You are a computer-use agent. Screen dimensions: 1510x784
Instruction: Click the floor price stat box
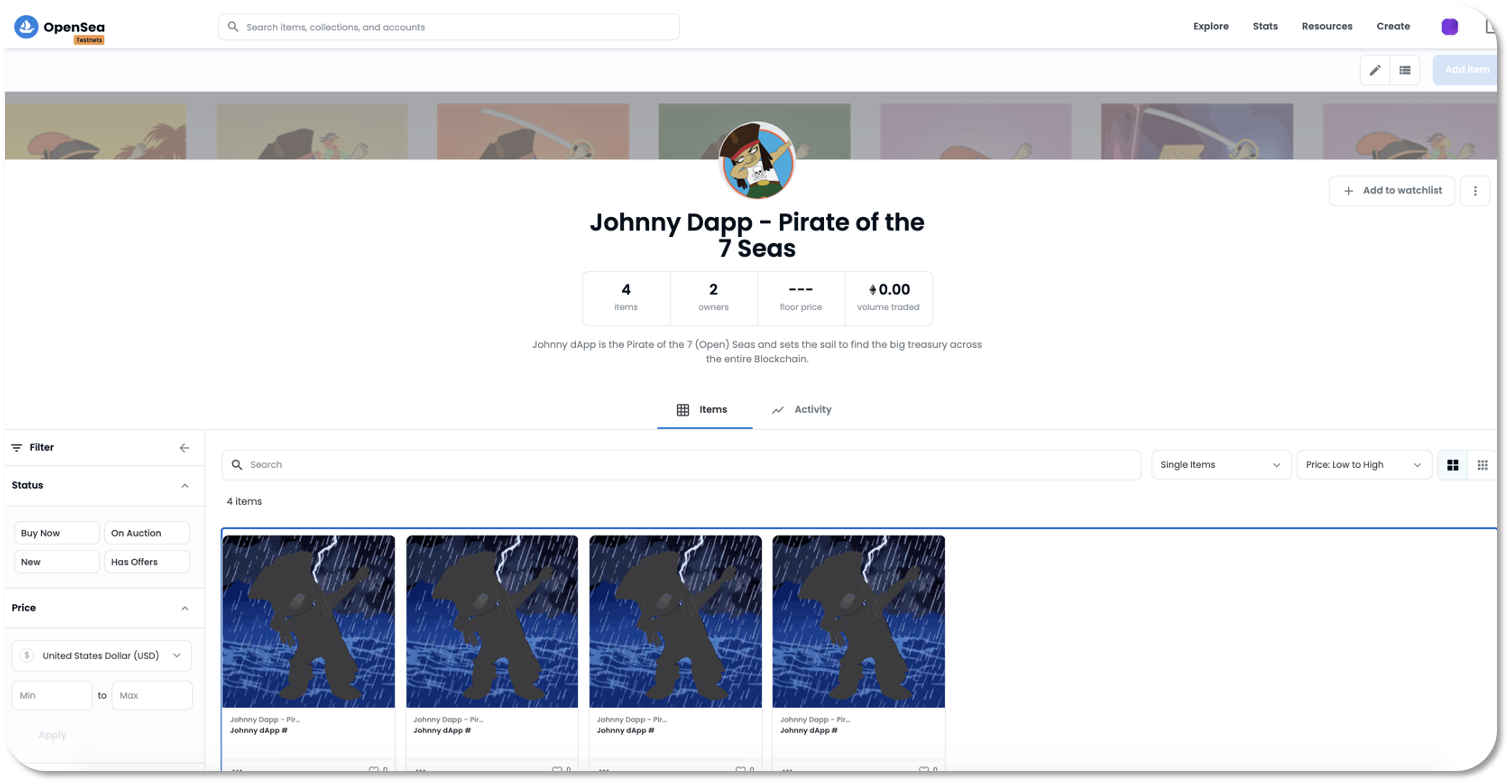coord(801,298)
